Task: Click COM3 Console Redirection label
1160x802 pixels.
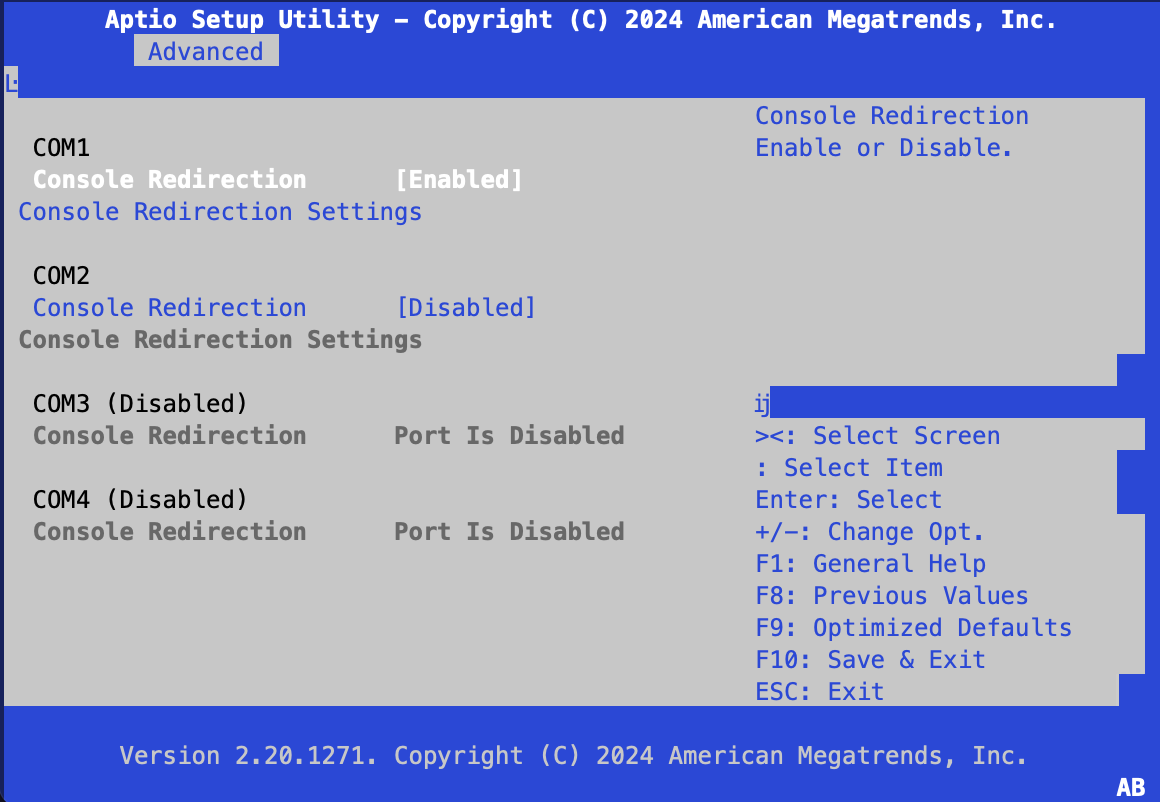Action: [169, 436]
